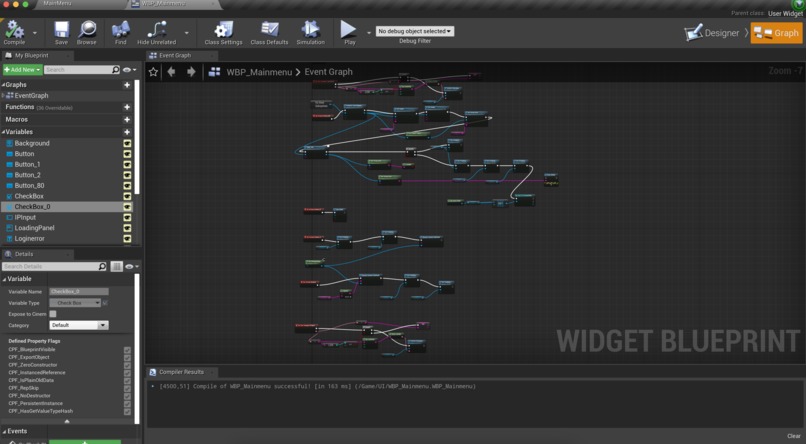Open My Blueprint view options eye
The image size is (806, 444).
pyautogui.click(x=130, y=69)
